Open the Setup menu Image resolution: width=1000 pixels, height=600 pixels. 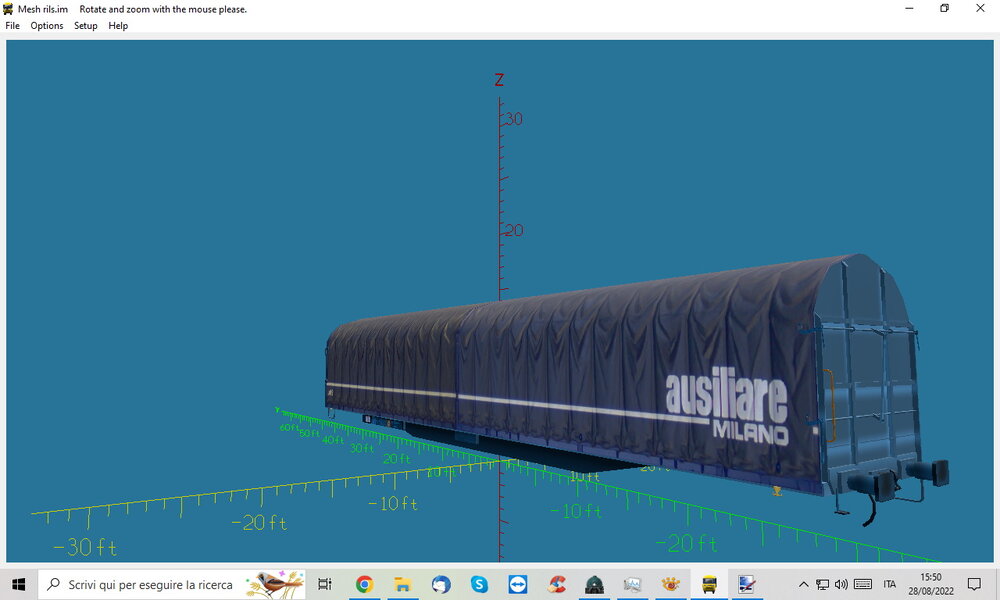[x=85, y=26]
